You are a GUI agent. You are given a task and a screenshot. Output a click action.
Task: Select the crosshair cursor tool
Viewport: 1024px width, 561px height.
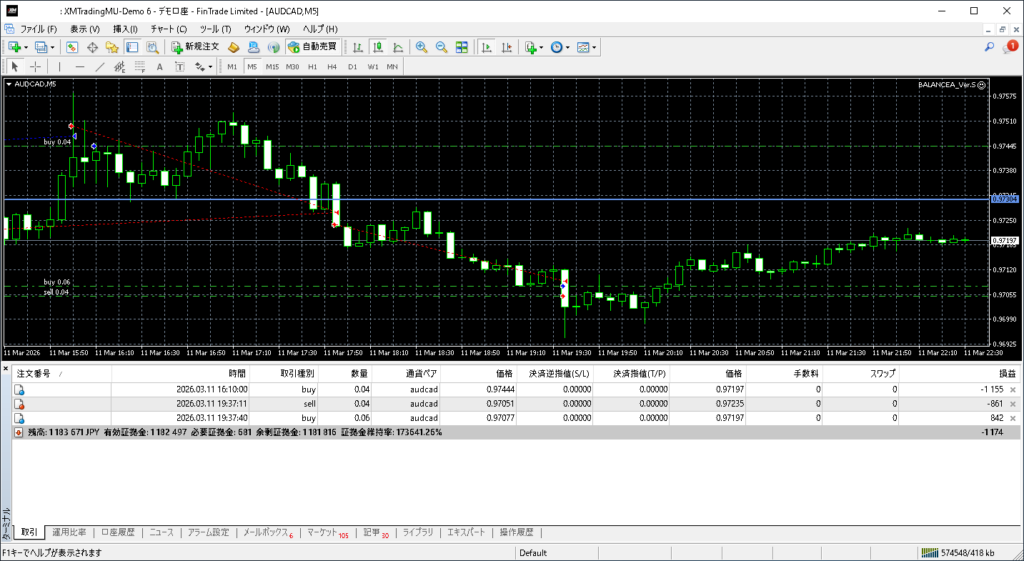[35, 66]
